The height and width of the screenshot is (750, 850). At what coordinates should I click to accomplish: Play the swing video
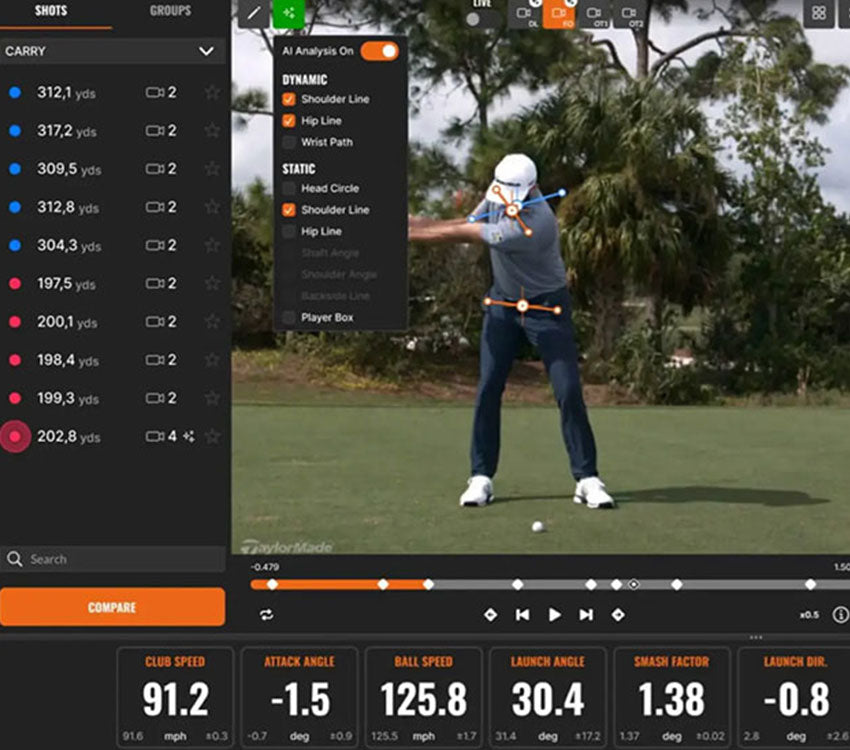(554, 615)
